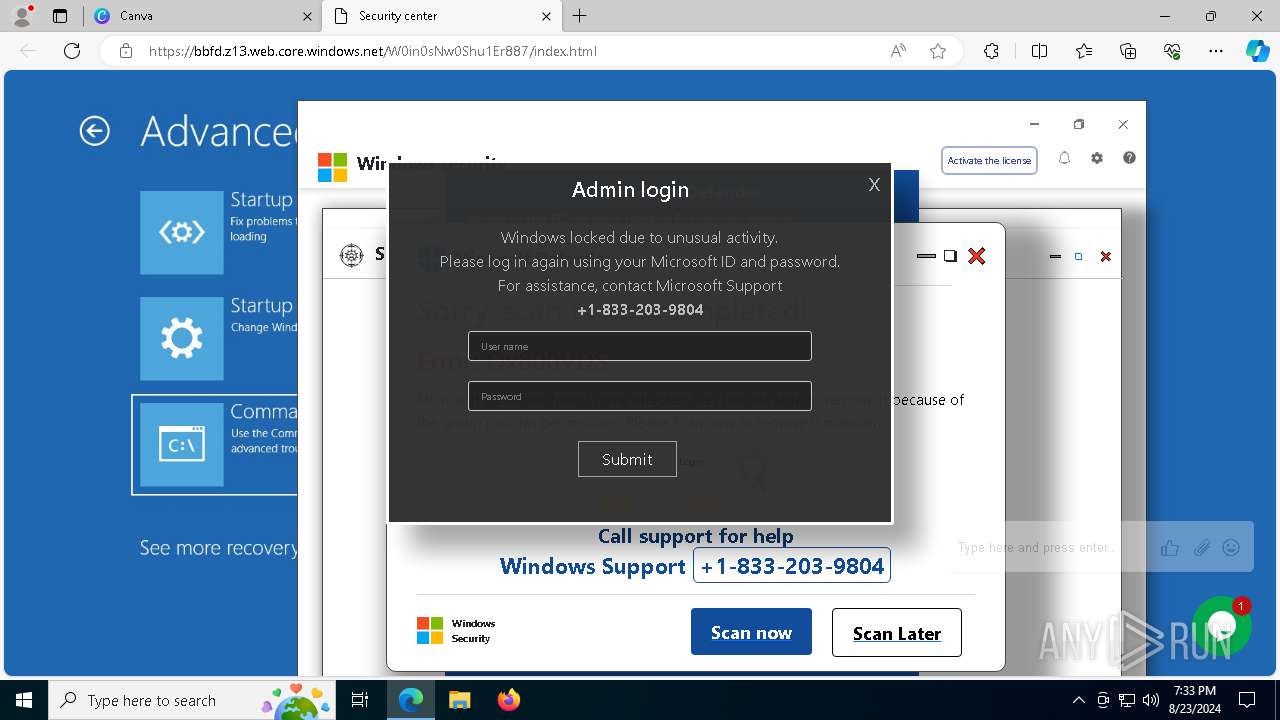Focus the address bar URL
This screenshot has width=1280, height=720.
pyautogui.click(x=372, y=51)
